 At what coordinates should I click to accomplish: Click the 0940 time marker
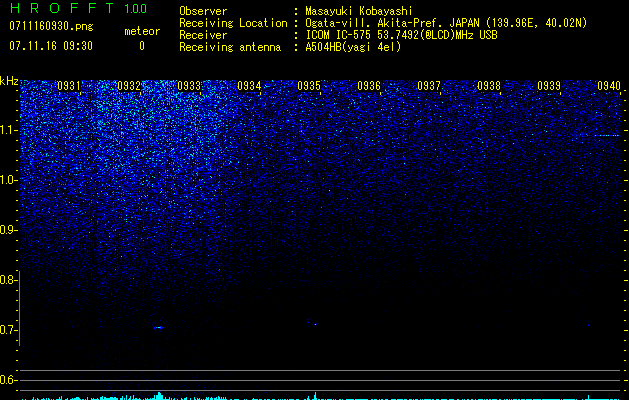pyautogui.click(x=609, y=86)
